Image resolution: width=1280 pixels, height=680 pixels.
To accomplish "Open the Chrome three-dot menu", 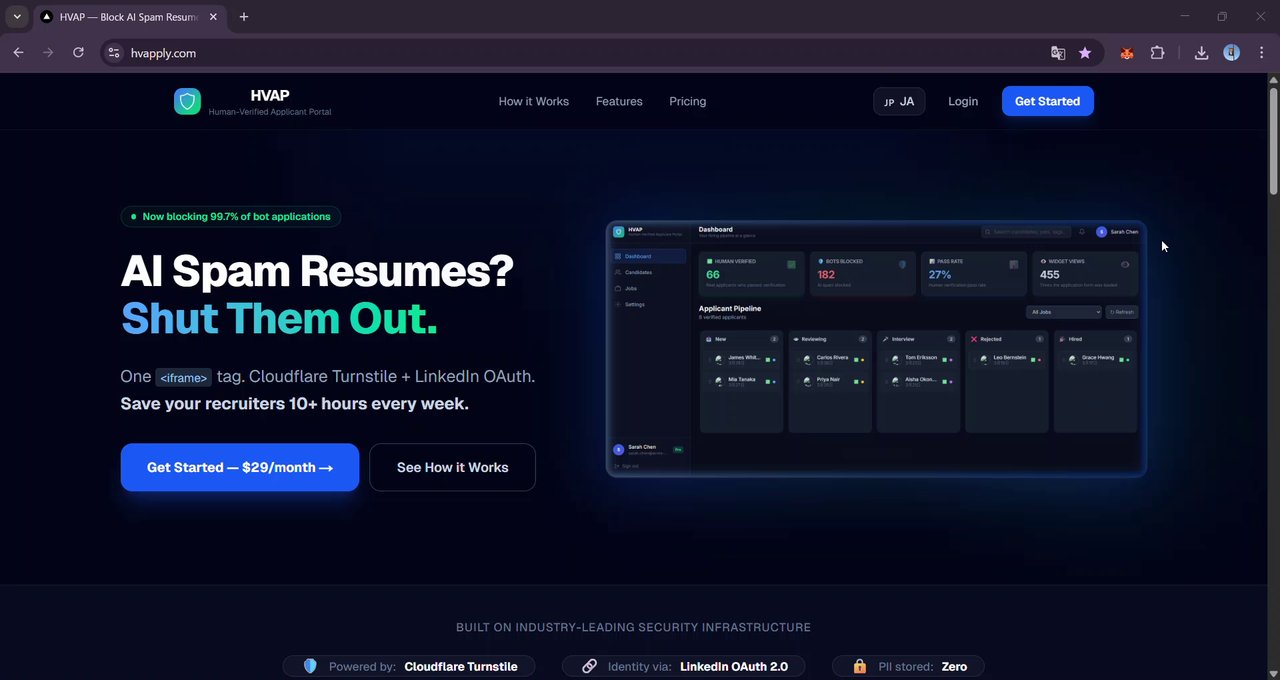I will click(1262, 53).
